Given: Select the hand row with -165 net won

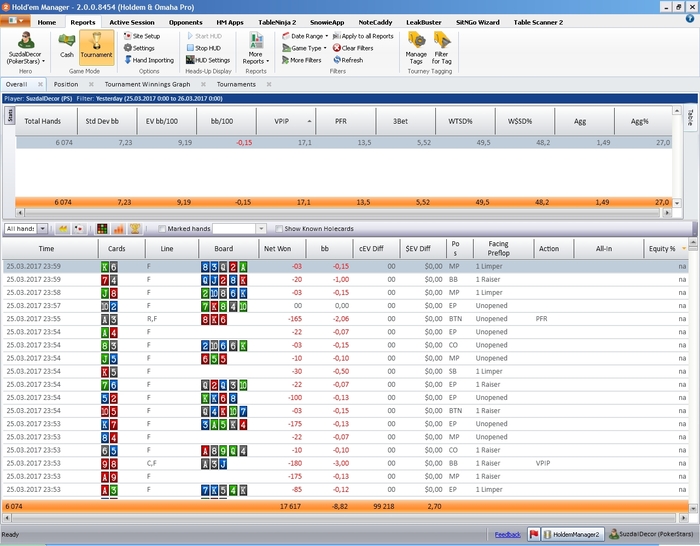Looking at the screenshot, I should [345, 319].
